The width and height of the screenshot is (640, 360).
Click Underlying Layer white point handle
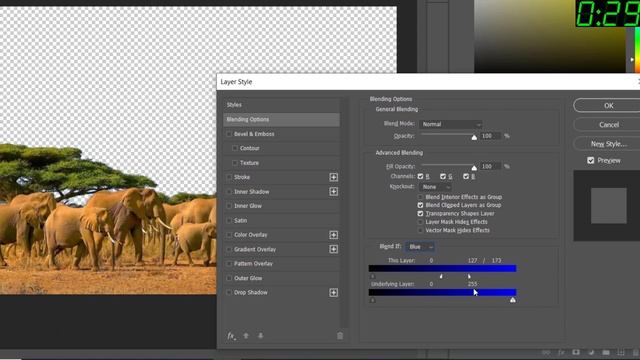tap(513, 300)
